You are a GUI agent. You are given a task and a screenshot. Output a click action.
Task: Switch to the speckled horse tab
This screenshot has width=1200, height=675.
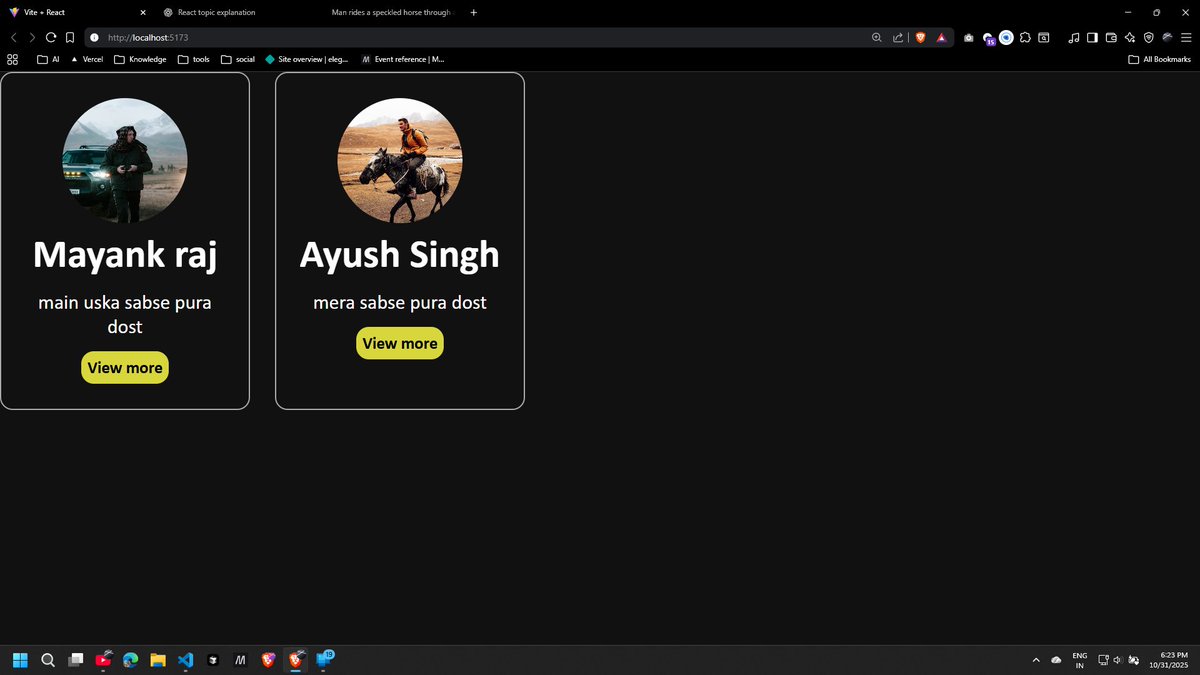coord(390,12)
